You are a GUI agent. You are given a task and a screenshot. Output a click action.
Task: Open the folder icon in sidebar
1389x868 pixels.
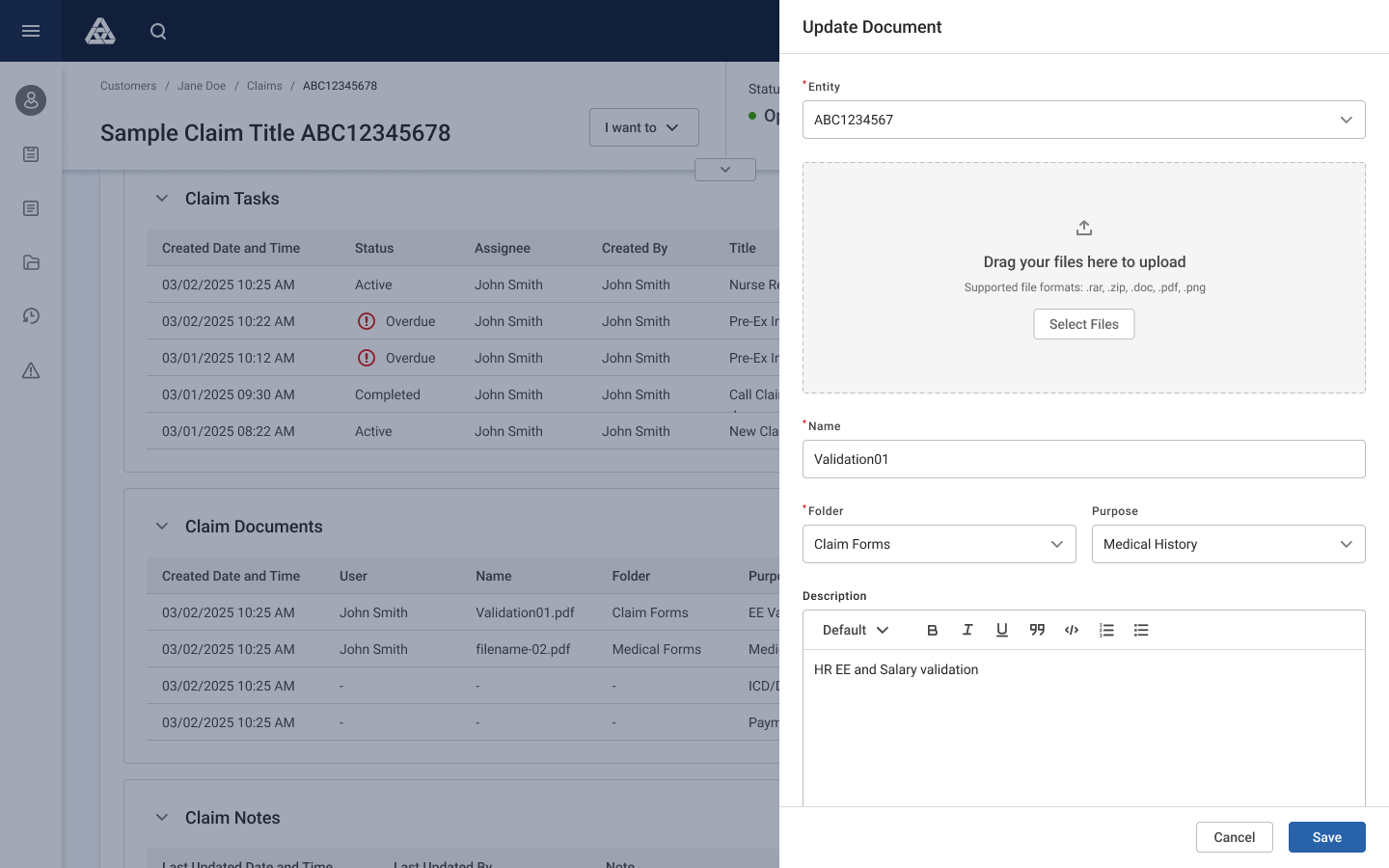pyautogui.click(x=31, y=262)
